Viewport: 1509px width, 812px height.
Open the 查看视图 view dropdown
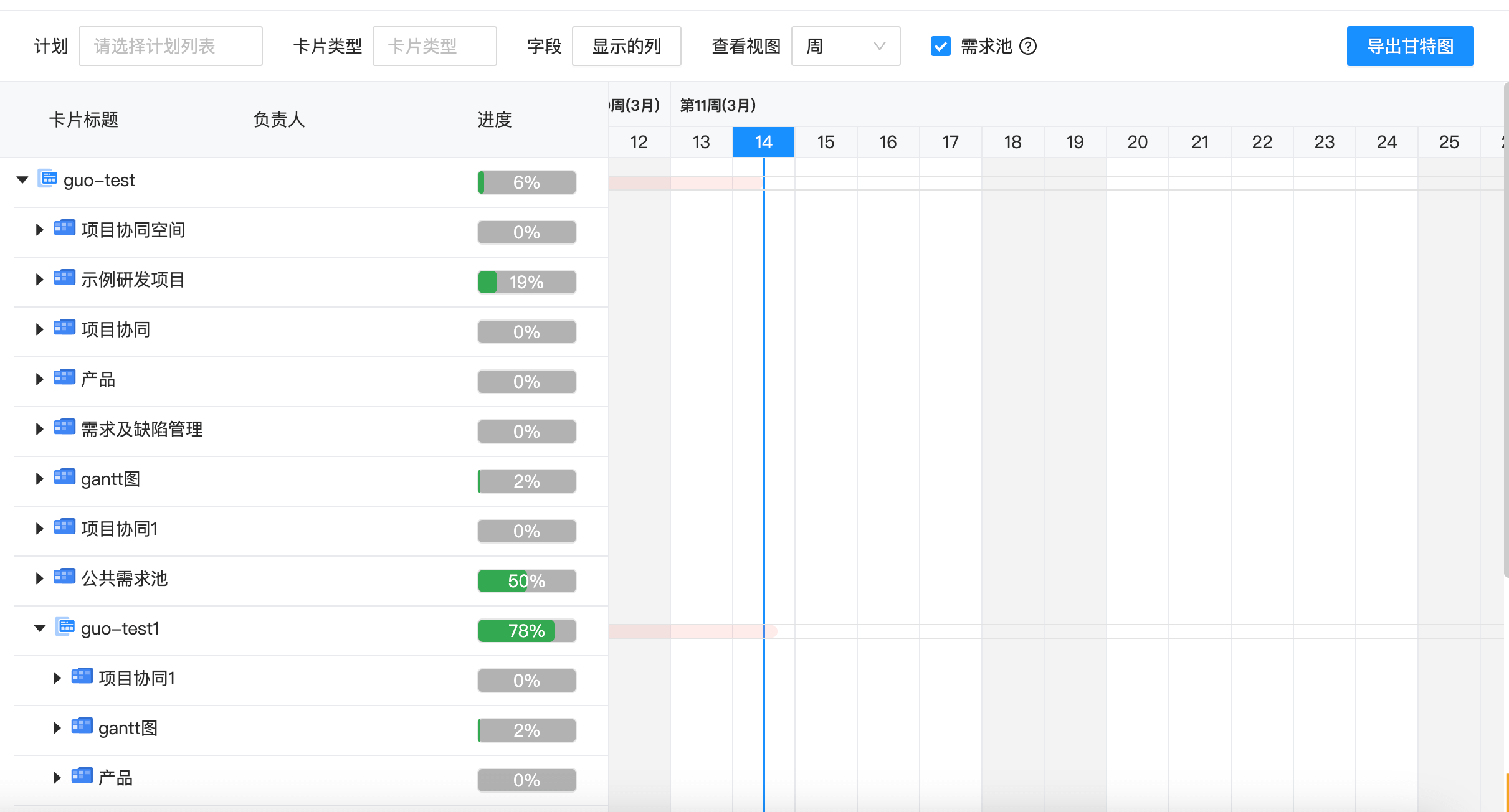(845, 46)
